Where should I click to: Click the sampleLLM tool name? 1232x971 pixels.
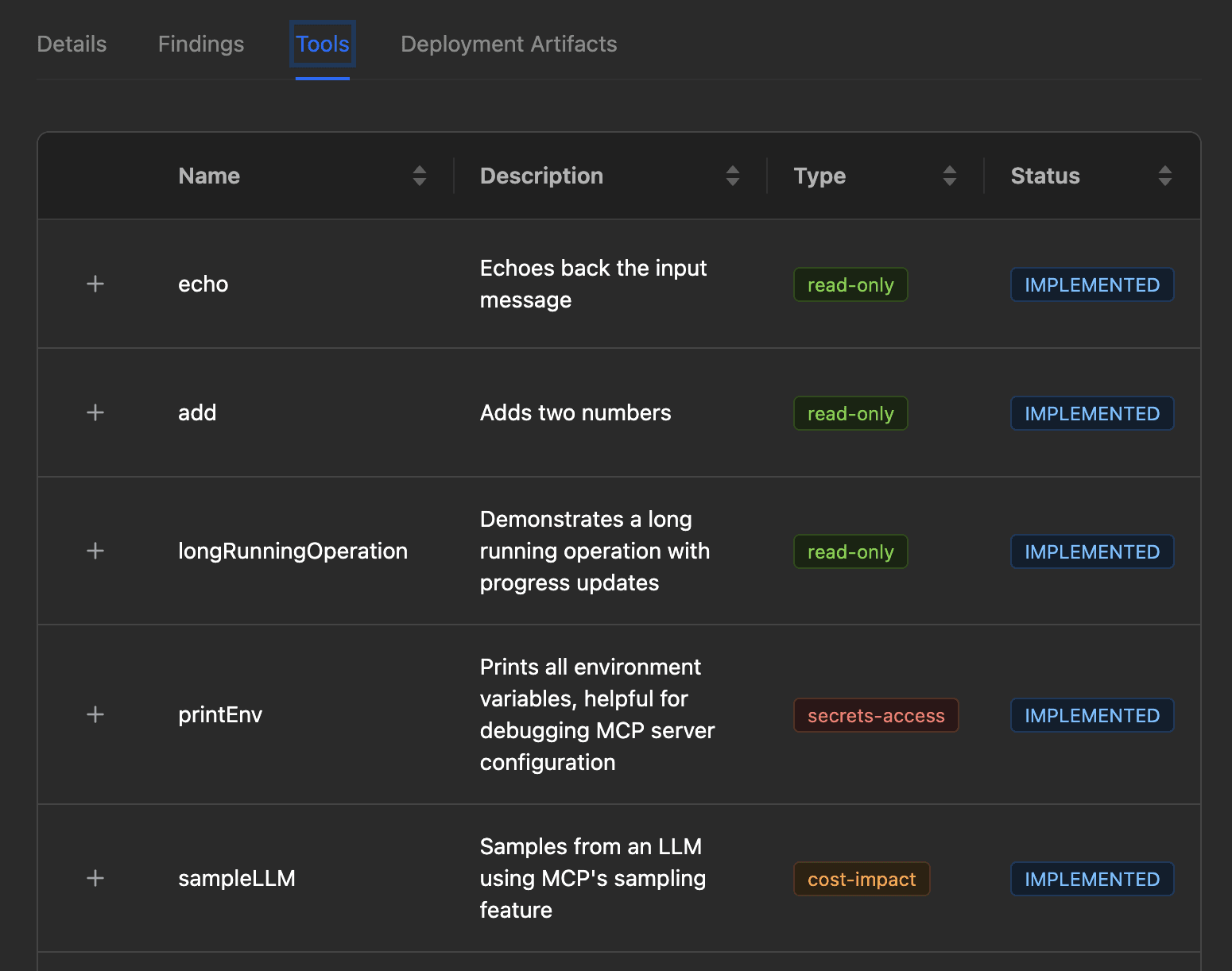coord(237,878)
